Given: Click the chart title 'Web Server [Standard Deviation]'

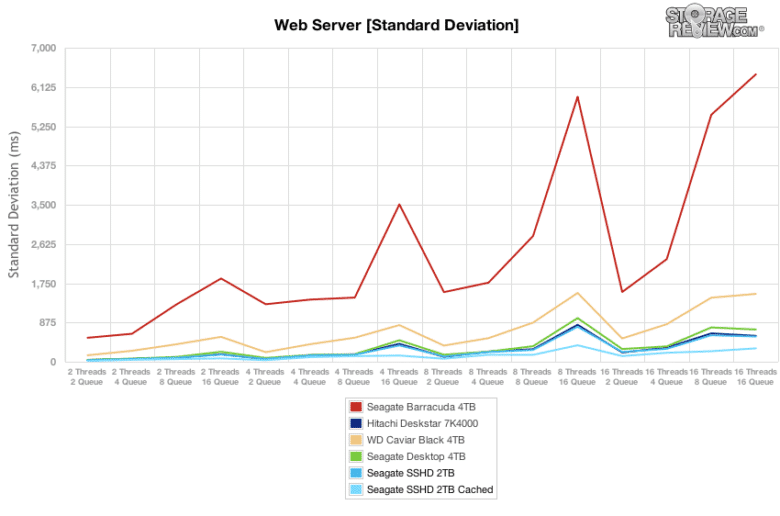Looking at the screenshot, I should click(x=396, y=25).
